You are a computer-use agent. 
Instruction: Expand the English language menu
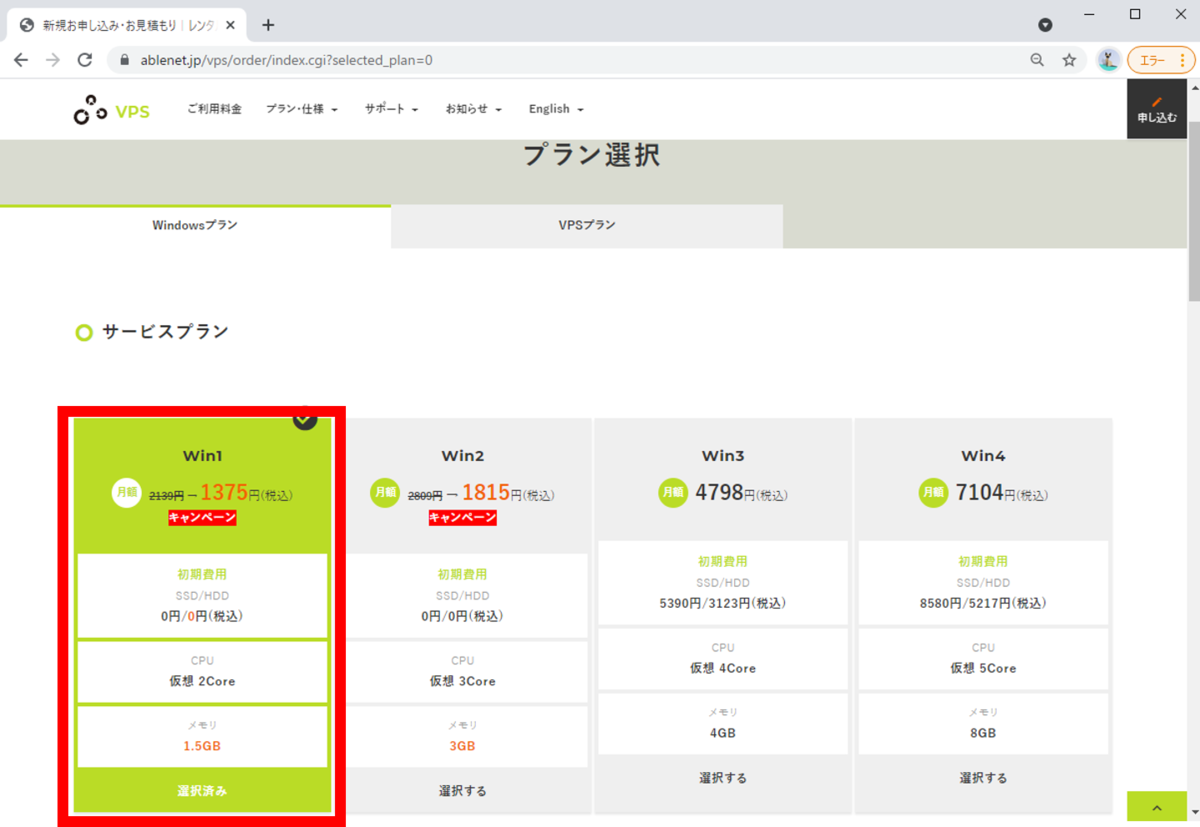556,109
